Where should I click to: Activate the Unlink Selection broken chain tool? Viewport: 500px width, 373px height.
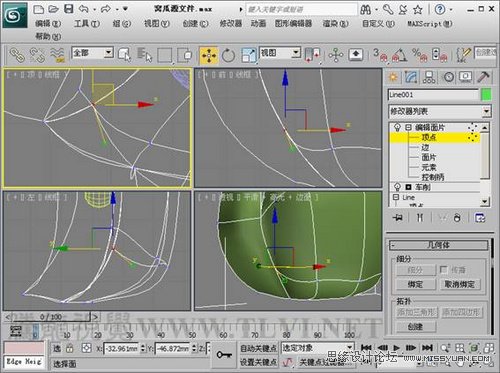click(37, 55)
